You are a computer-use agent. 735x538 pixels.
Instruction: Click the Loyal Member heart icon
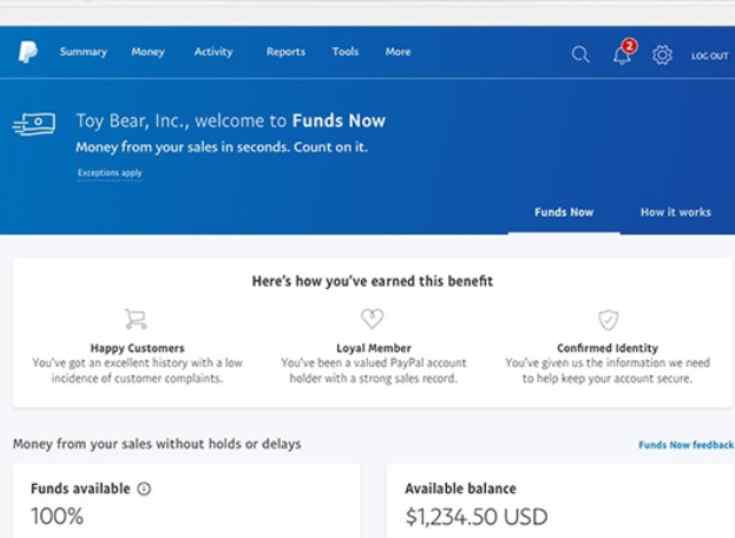point(372,319)
